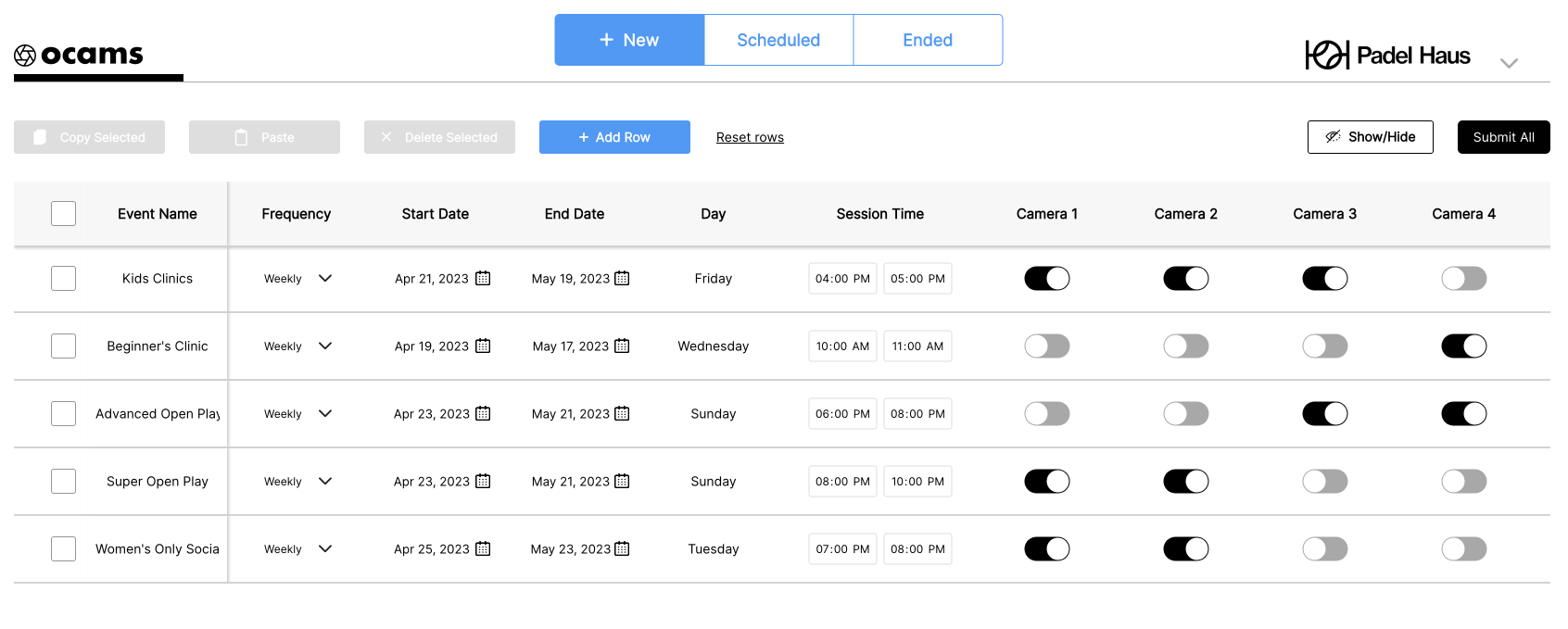Viewport: 1568px width, 629px height.
Task: Open calendar for Kids Clinics start date
Action: (483, 278)
